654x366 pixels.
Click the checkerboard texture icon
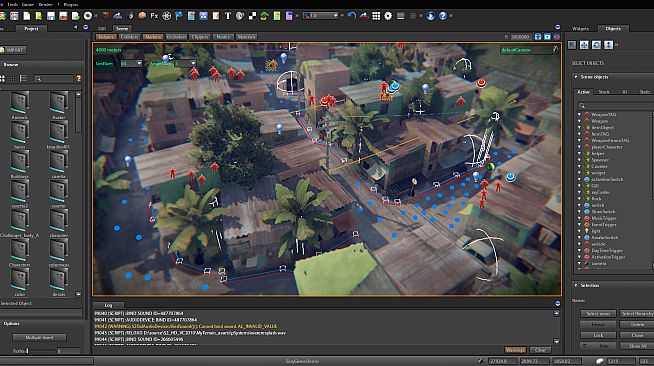(252, 16)
